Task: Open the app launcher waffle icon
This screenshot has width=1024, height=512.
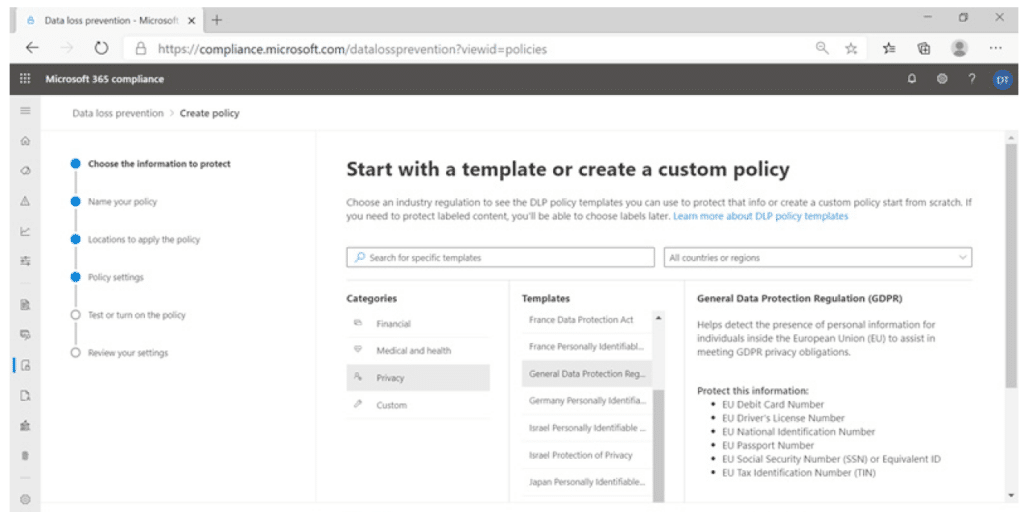Action: [25, 79]
